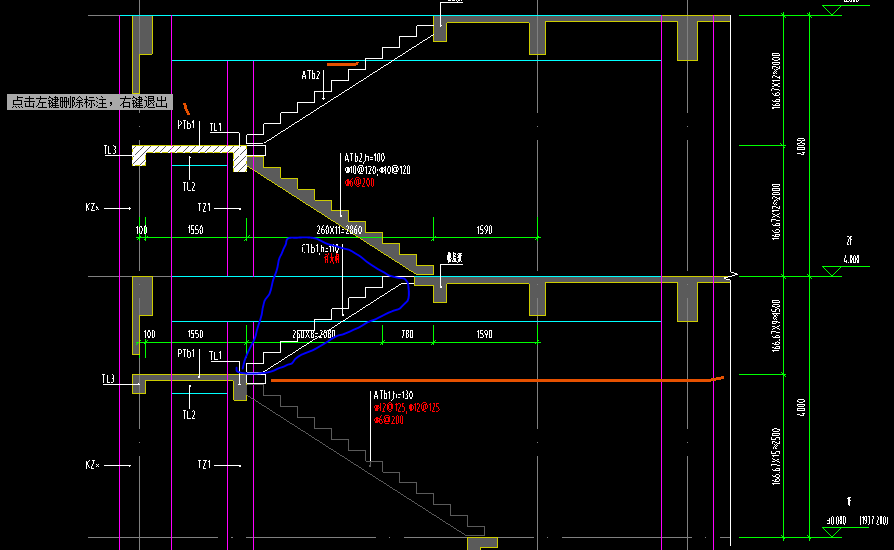This screenshot has width=894, height=550.
Task: Select the '166.67X9=1500' vertical dimension
Action: point(776,326)
